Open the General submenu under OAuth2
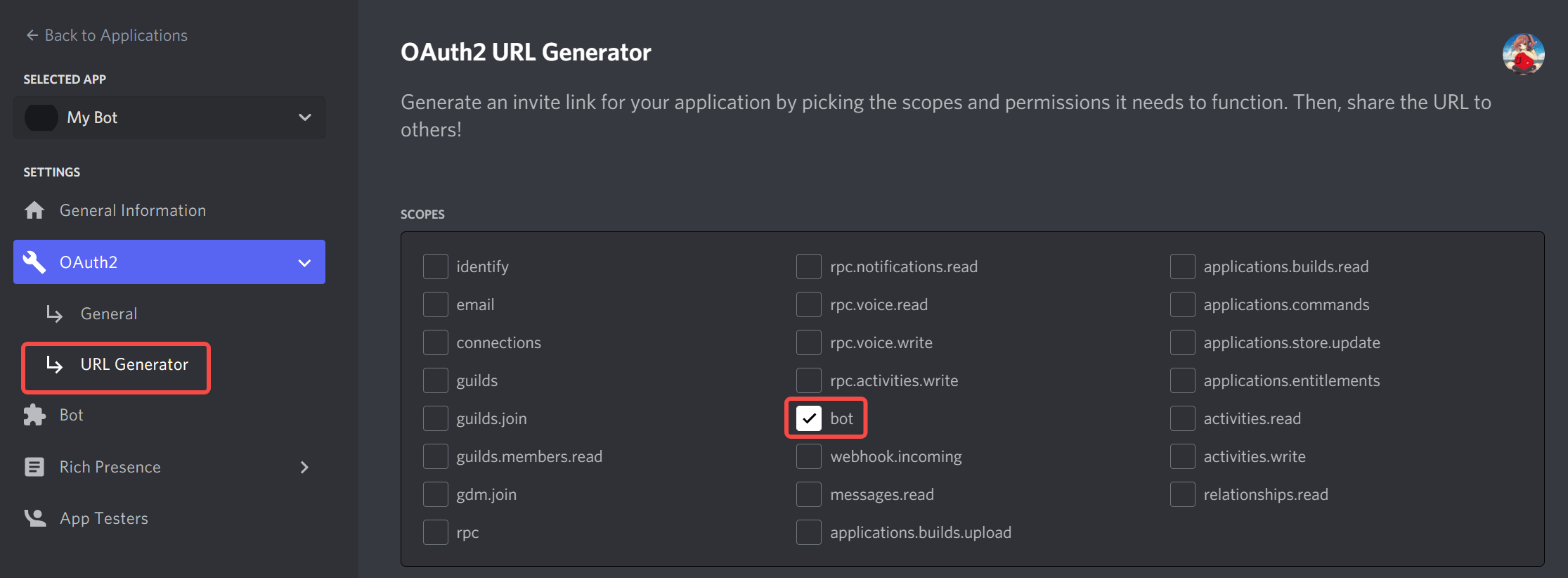The image size is (1568, 578). click(109, 314)
